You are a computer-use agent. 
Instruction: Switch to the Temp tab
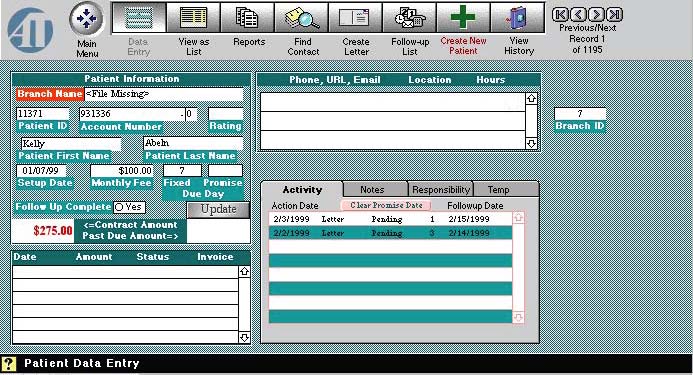coord(505,190)
